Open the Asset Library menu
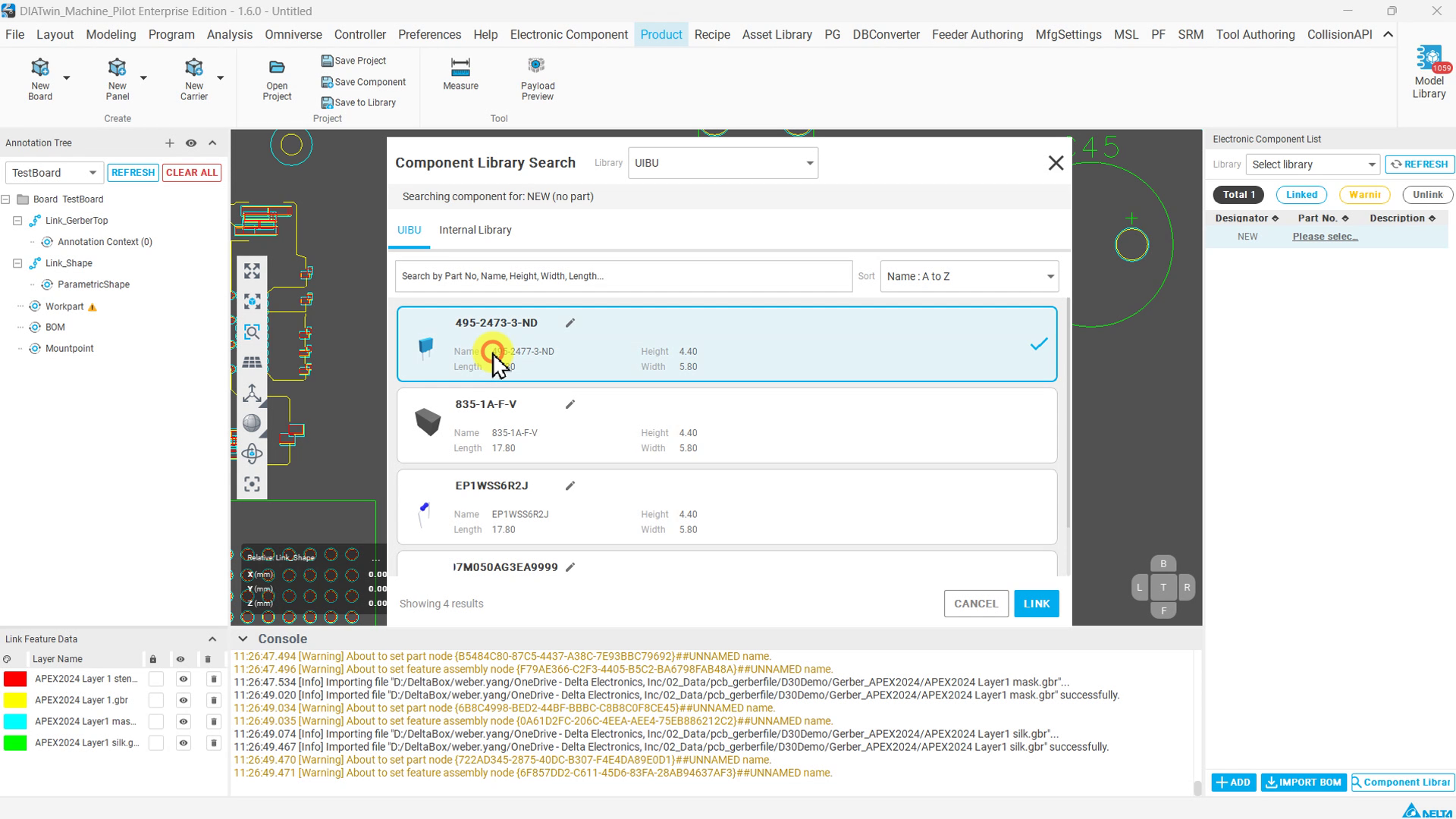Viewport: 1456px width, 819px height. (x=777, y=35)
